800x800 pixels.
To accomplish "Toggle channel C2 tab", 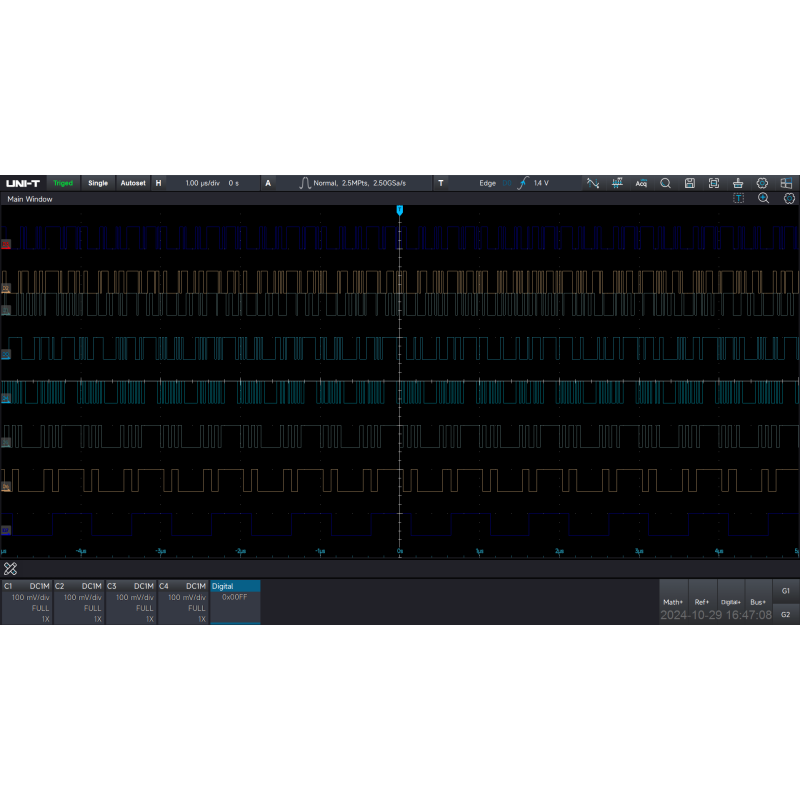I will point(79,602).
